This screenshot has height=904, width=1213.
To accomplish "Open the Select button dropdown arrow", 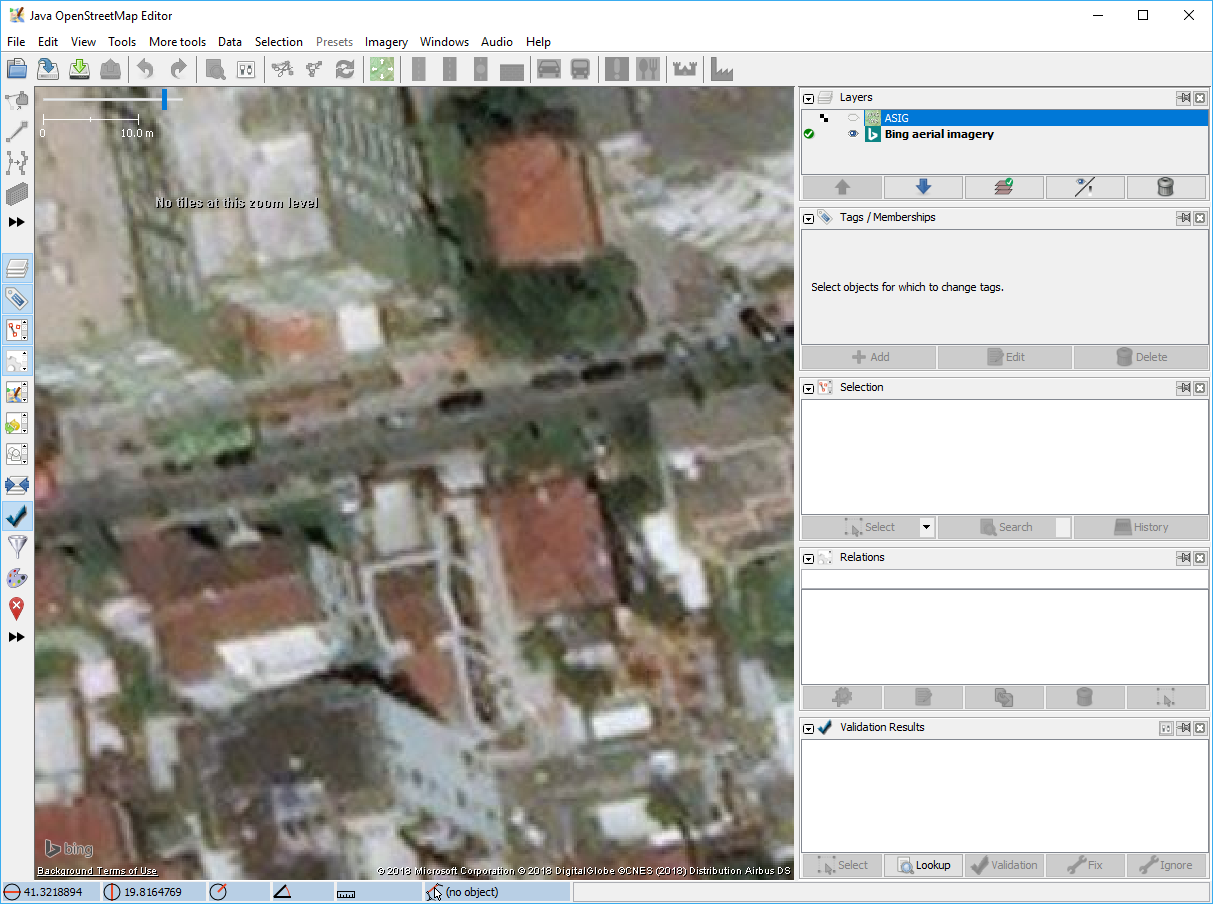I will (926, 527).
